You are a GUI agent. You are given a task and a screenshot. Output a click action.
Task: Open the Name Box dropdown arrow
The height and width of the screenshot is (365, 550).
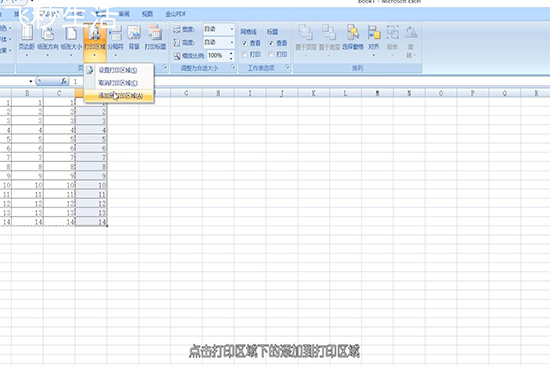click(x=31, y=81)
